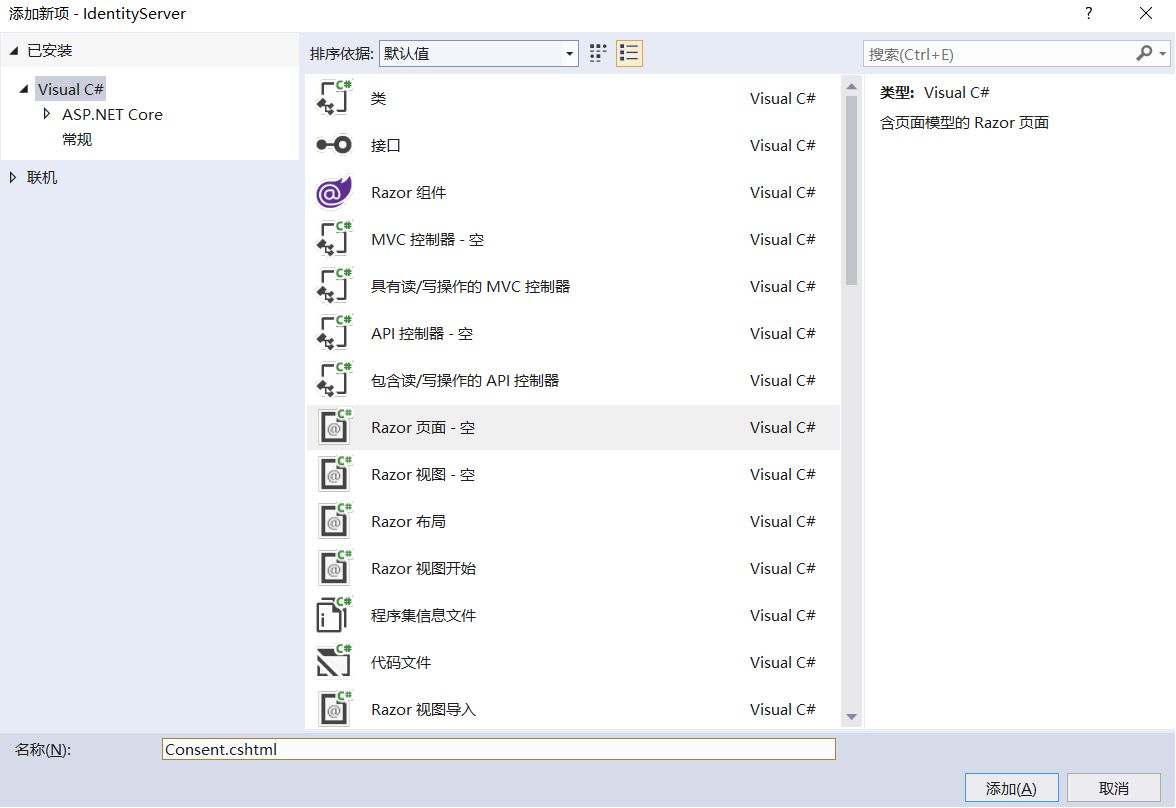Viewport: 1176px width, 808px height.
Task: Select the Visual C# category
Action: coord(70,89)
